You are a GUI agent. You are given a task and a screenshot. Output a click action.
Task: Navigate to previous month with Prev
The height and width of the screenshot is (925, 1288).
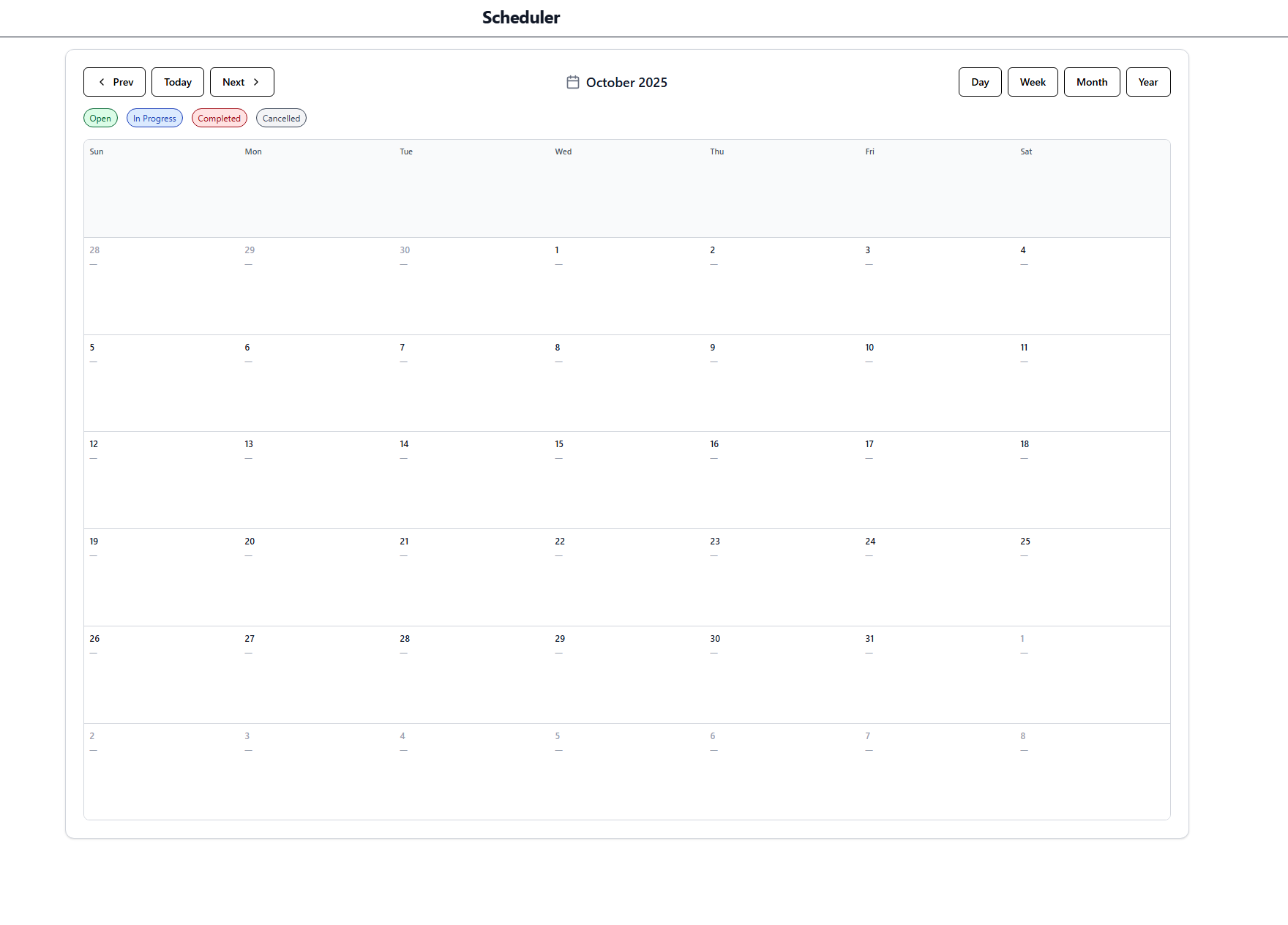pyautogui.click(x=114, y=82)
